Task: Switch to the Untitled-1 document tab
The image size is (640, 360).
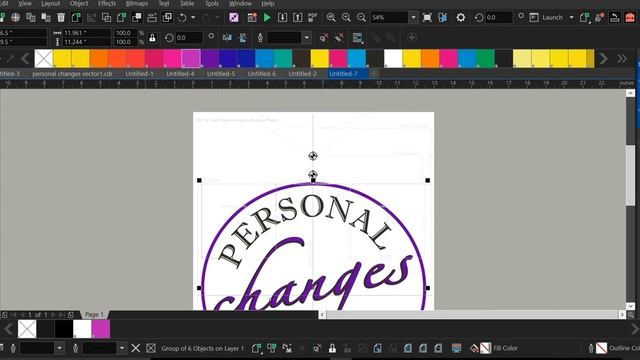Action: point(140,74)
